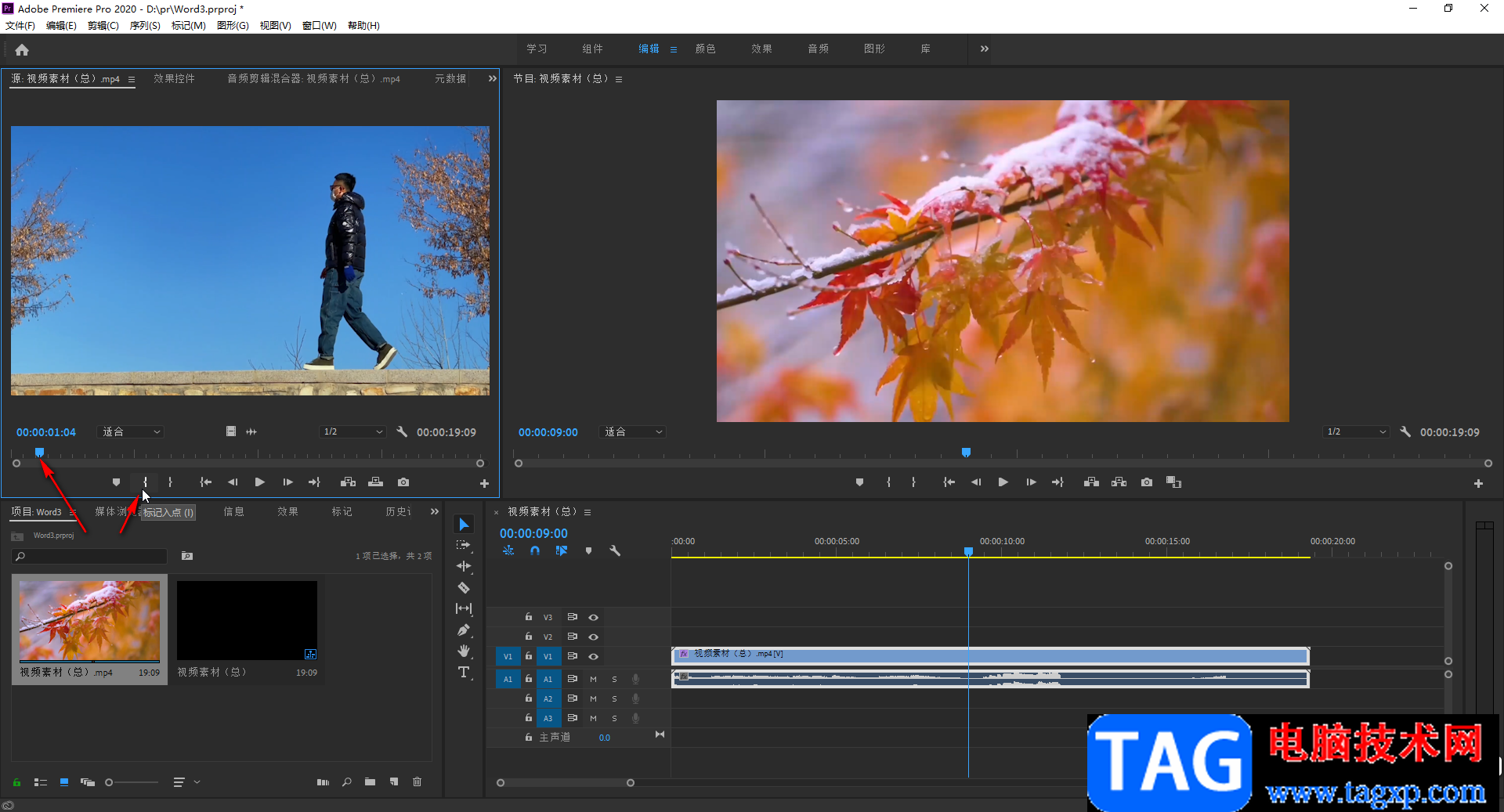This screenshot has width=1504, height=812.
Task: Switch to the 效果控件 tab
Action: 174,78
